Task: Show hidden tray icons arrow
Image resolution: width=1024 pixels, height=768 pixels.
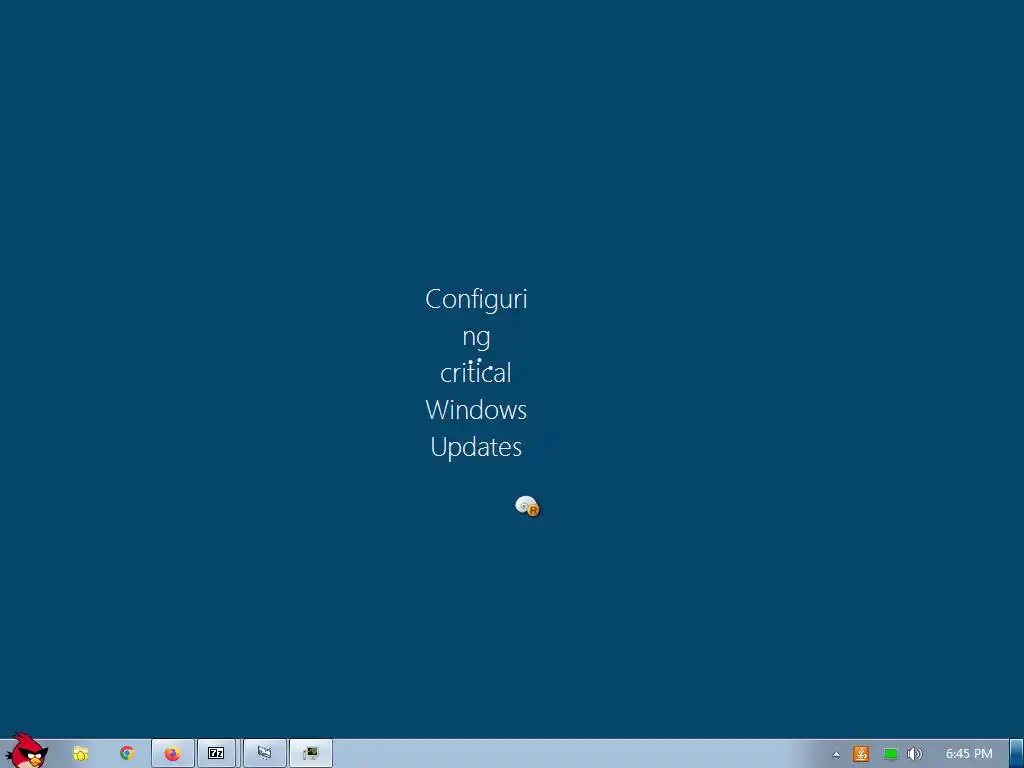Action: [836, 754]
